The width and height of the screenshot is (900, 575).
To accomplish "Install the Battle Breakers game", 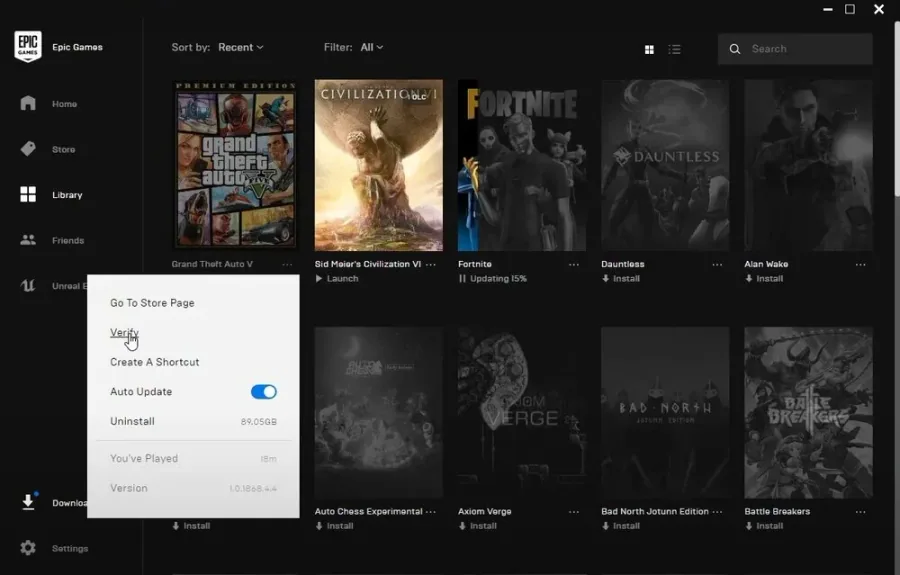I will pyautogui.click(x=764, y=526).
